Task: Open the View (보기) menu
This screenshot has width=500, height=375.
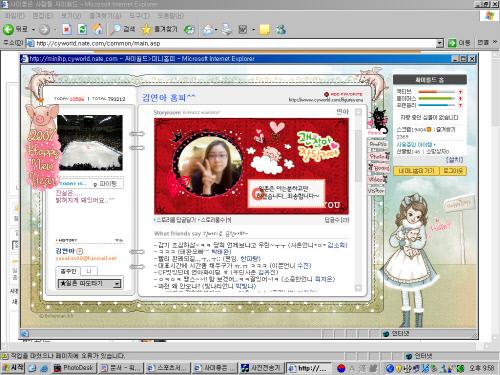Action: click(71, 16)
